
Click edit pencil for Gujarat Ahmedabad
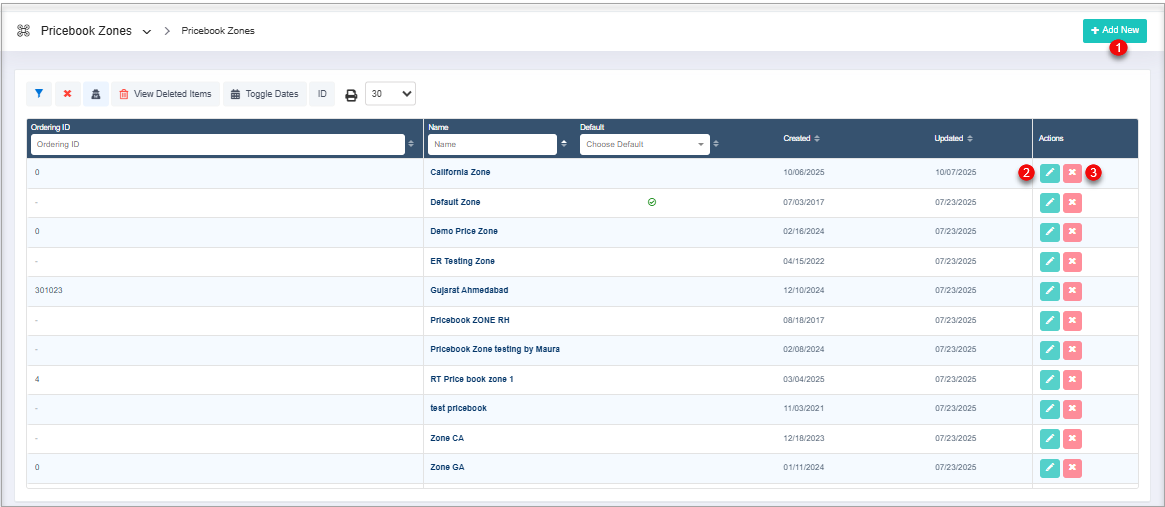click(1049, 291)
